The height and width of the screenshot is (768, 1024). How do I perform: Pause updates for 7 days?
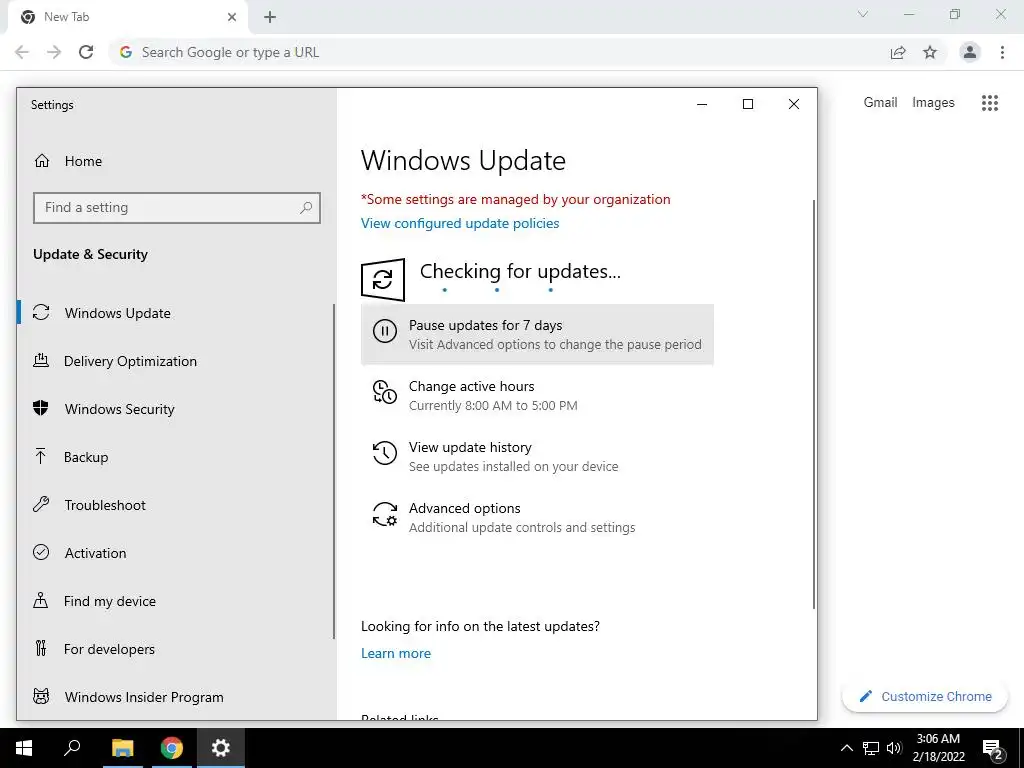(x=537, y=334)
